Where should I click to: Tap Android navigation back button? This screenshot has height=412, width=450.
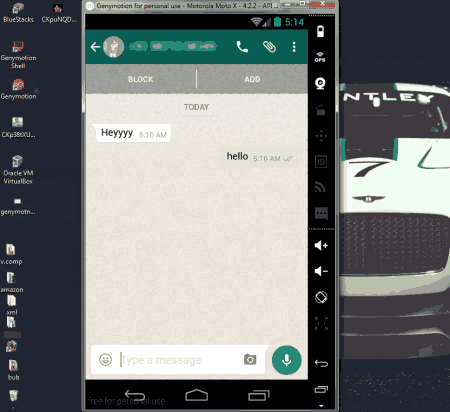135,395
